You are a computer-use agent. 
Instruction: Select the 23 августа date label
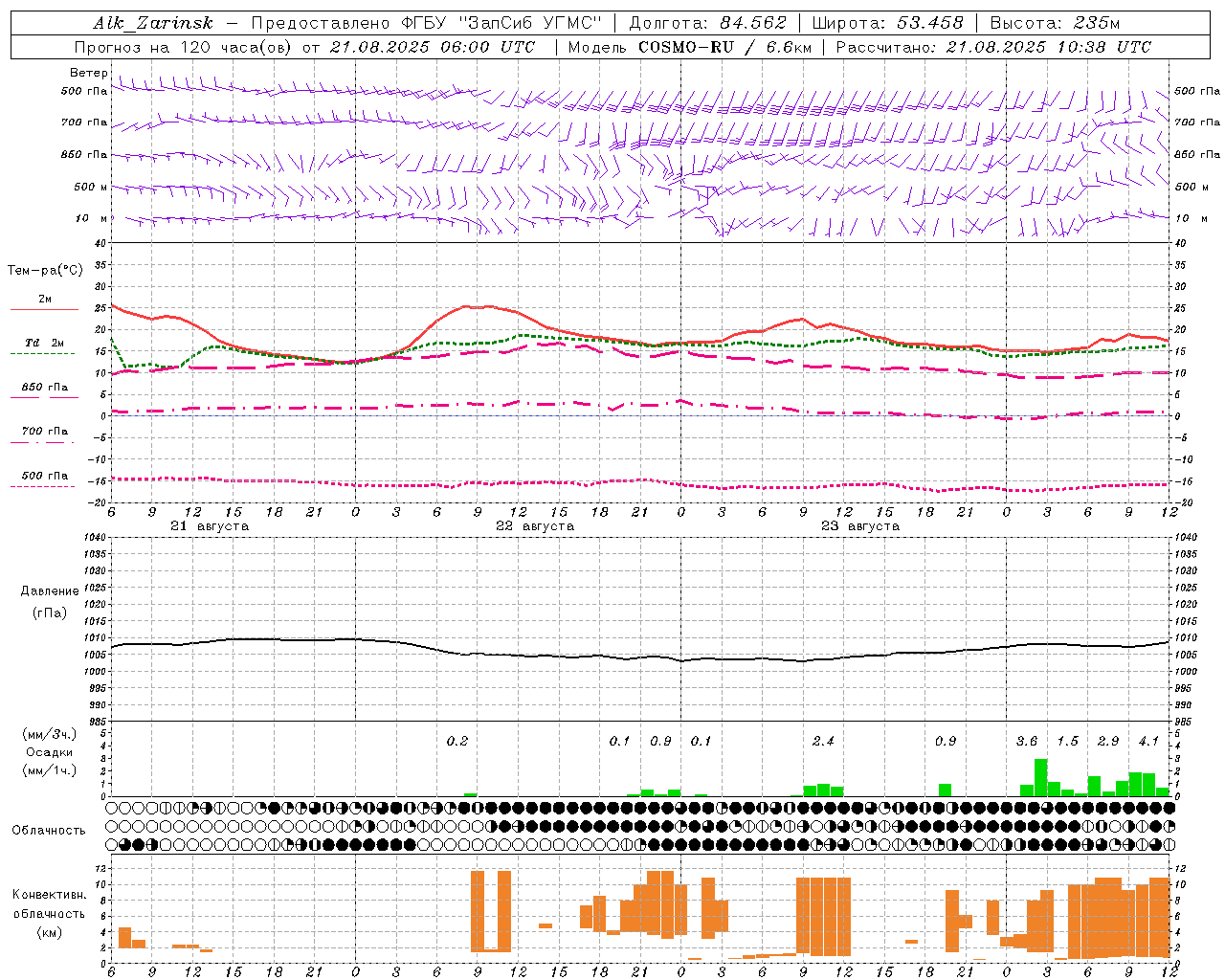tap(860, 526)
